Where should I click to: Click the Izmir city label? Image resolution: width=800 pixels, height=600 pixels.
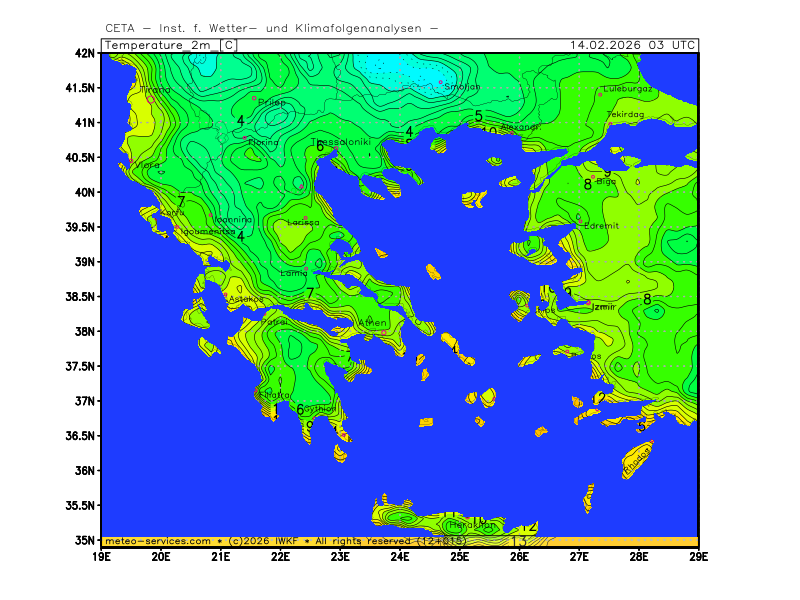pos(605,307)
